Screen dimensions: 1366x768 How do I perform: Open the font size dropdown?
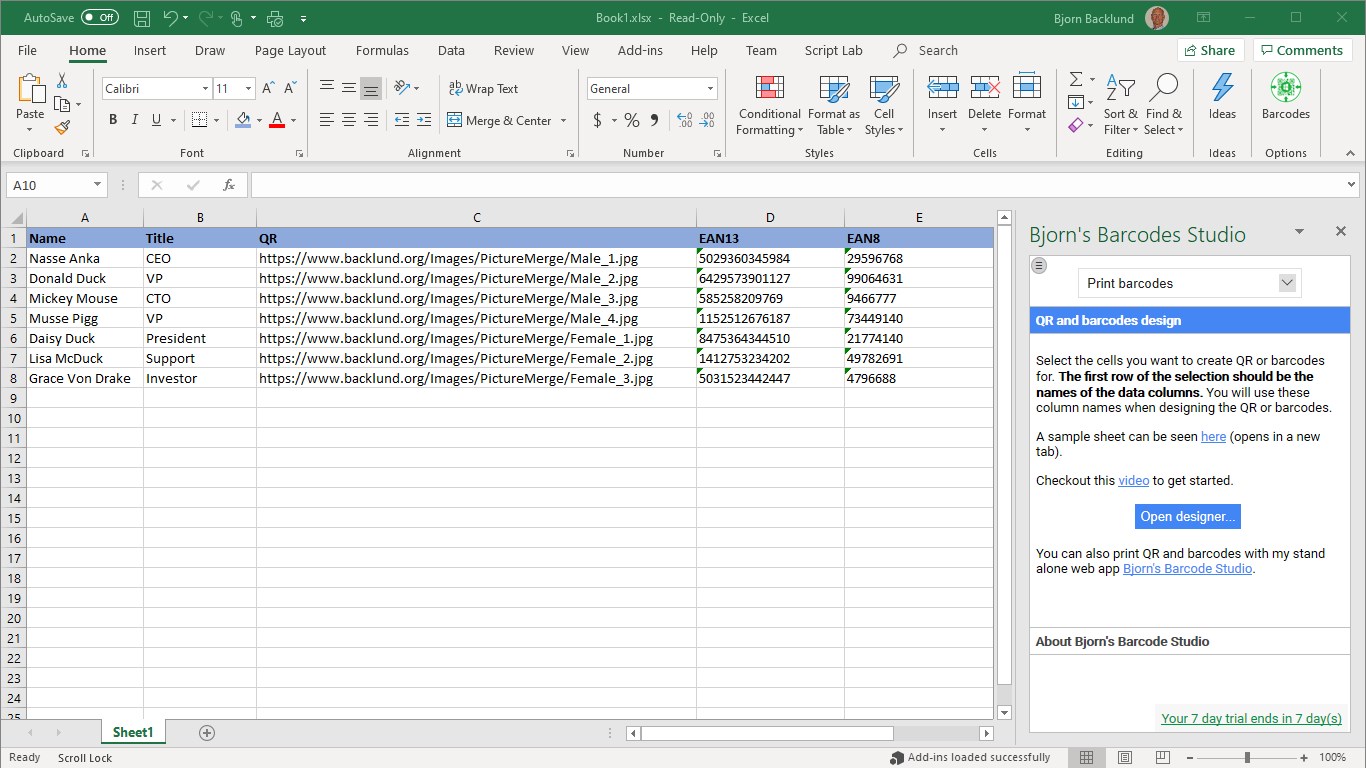point(249,89)
